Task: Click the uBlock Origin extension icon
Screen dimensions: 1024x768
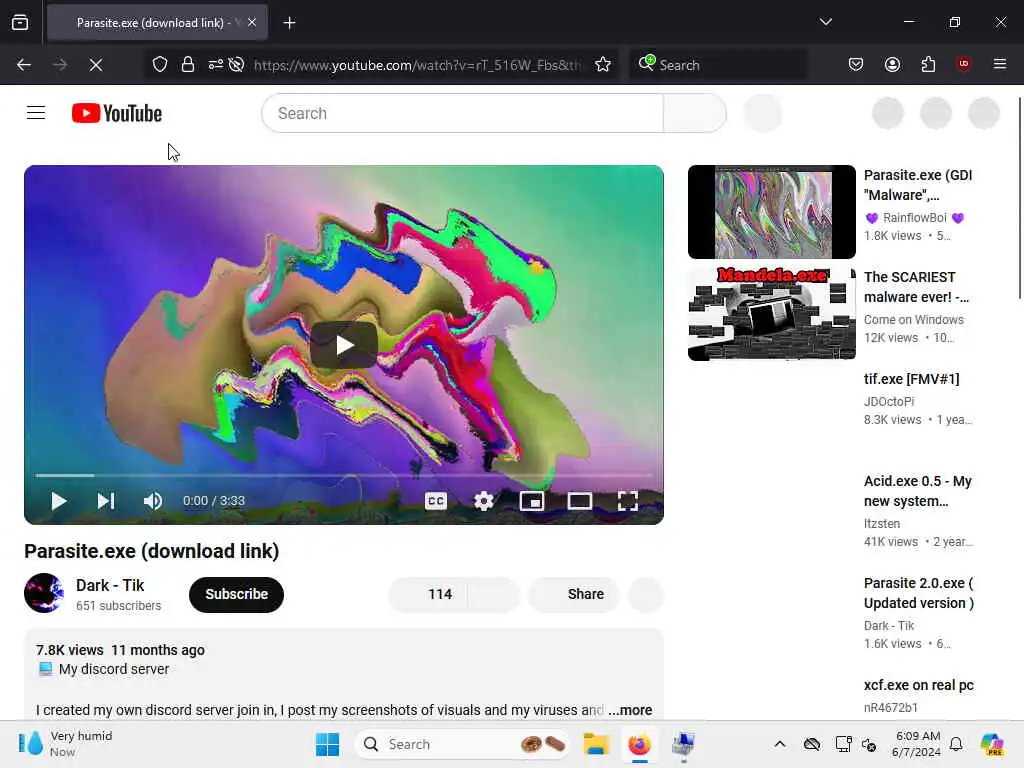Action: point(963,64)
